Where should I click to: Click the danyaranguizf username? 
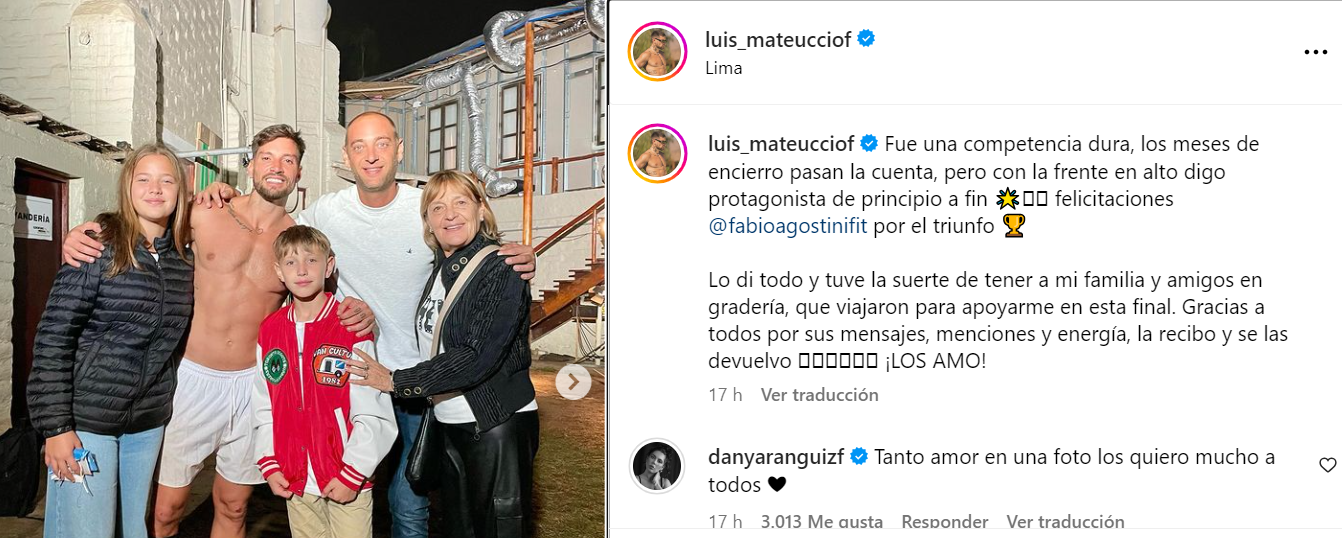click(x=776, y=457)
